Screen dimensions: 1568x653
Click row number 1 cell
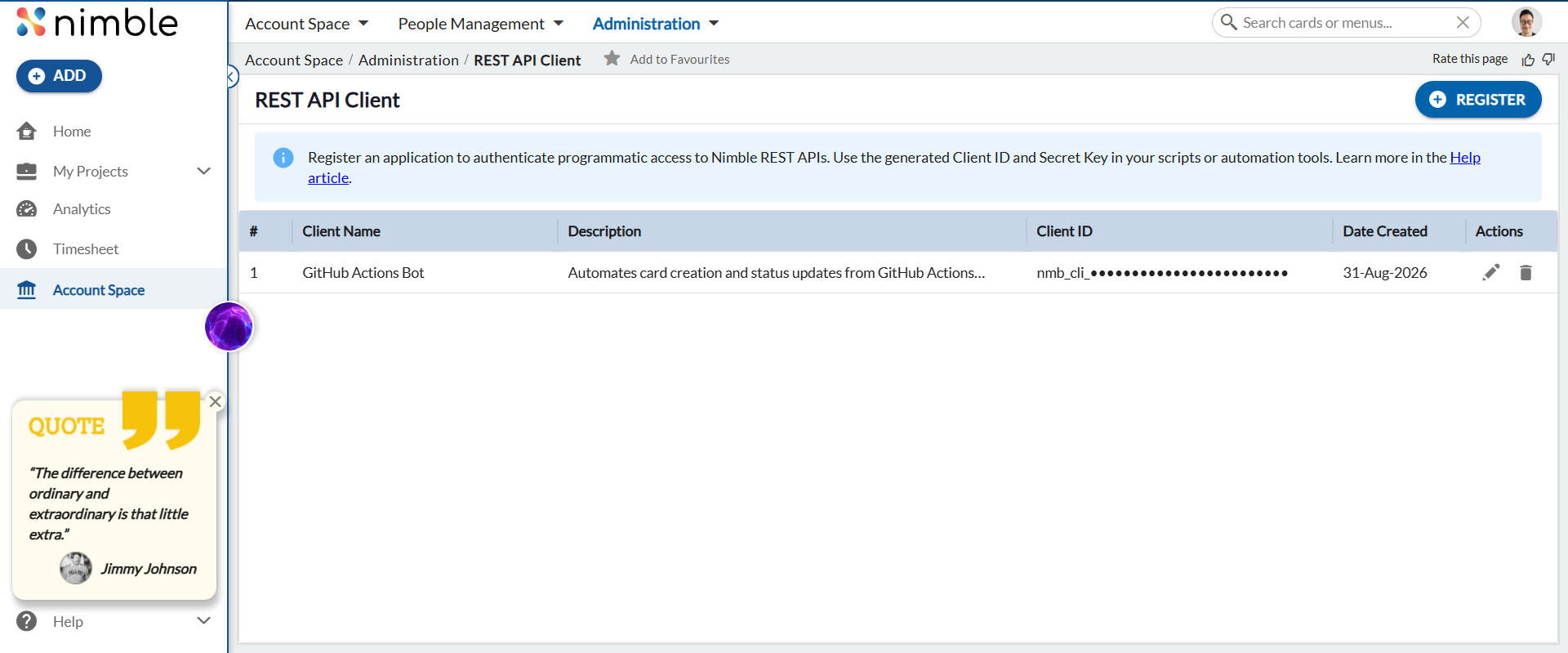pyautogui.click(x=254, y=273)
